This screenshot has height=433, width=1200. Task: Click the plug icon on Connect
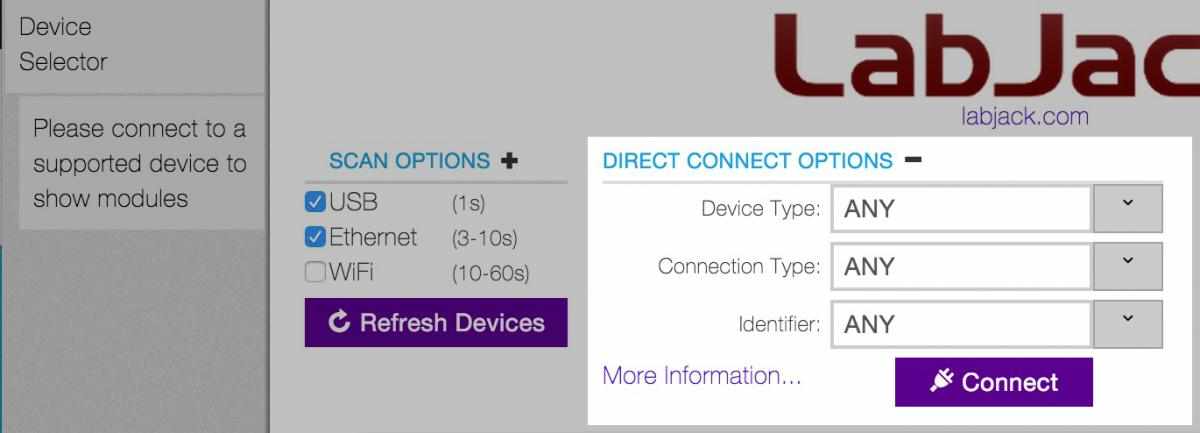[x=941, y=381]
